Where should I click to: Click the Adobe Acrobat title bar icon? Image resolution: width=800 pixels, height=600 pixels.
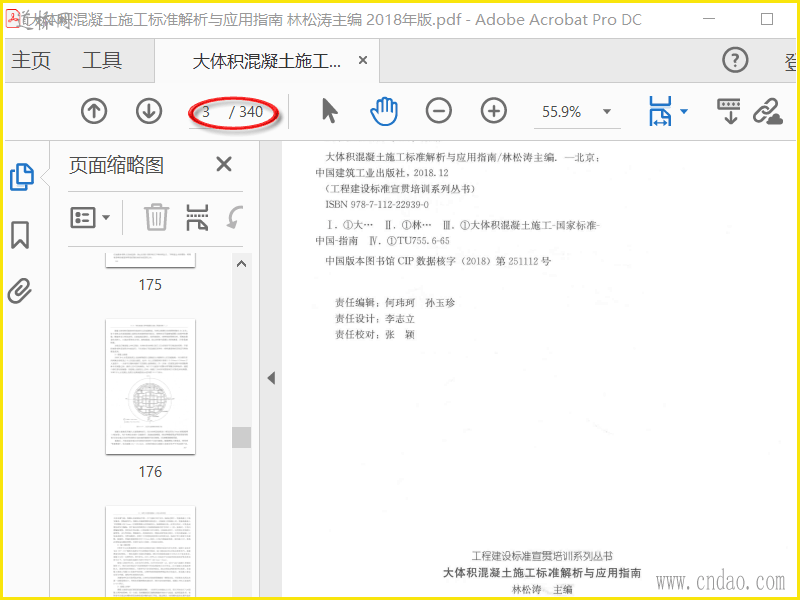[x=14, y=19]
